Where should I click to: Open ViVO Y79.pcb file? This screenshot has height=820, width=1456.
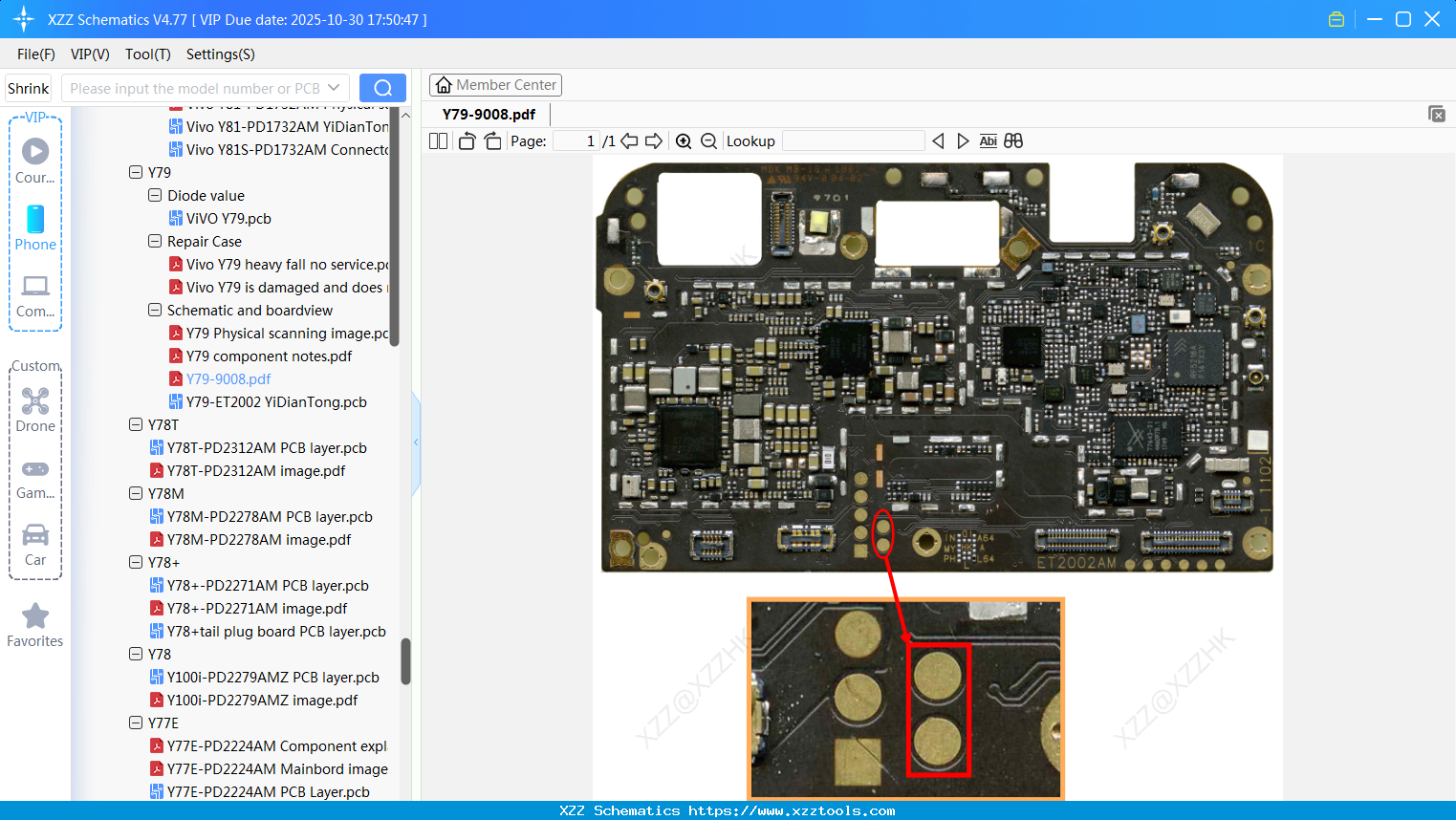[228, 219]
